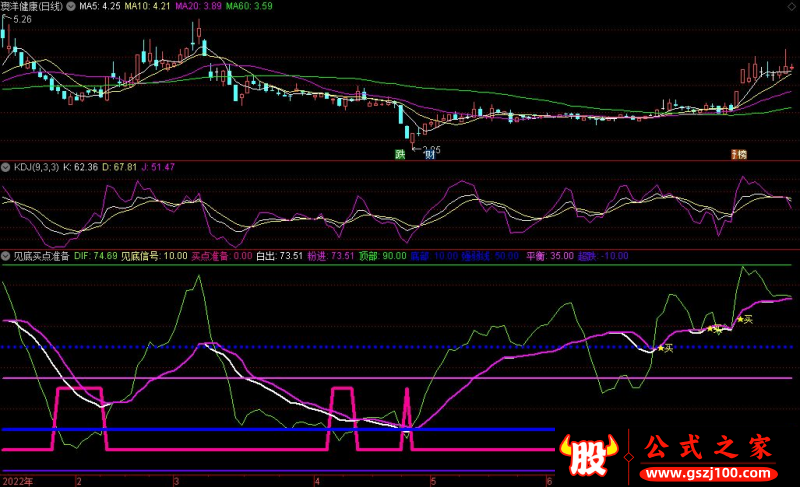Toggle the 见底买点准备 indicator panel button

pos(5,256)
